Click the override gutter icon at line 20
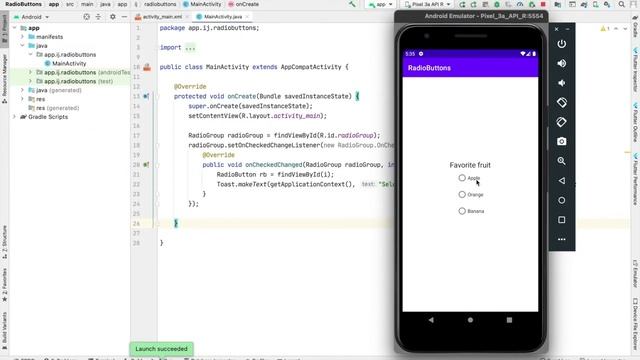The image size is (640, 360). click(146, 165)
